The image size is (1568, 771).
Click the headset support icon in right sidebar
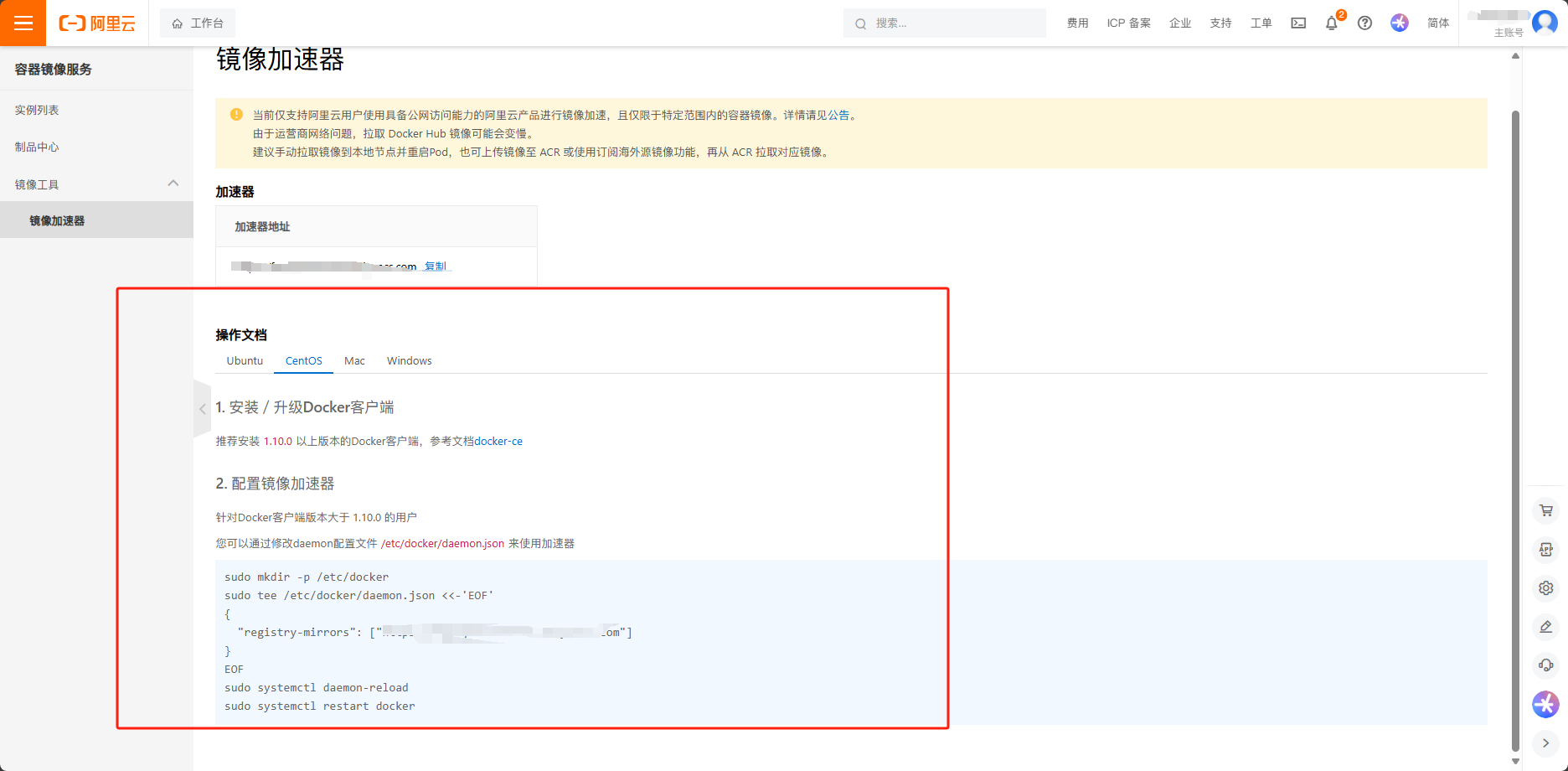pyautogui.click(x=1545, y=665)
